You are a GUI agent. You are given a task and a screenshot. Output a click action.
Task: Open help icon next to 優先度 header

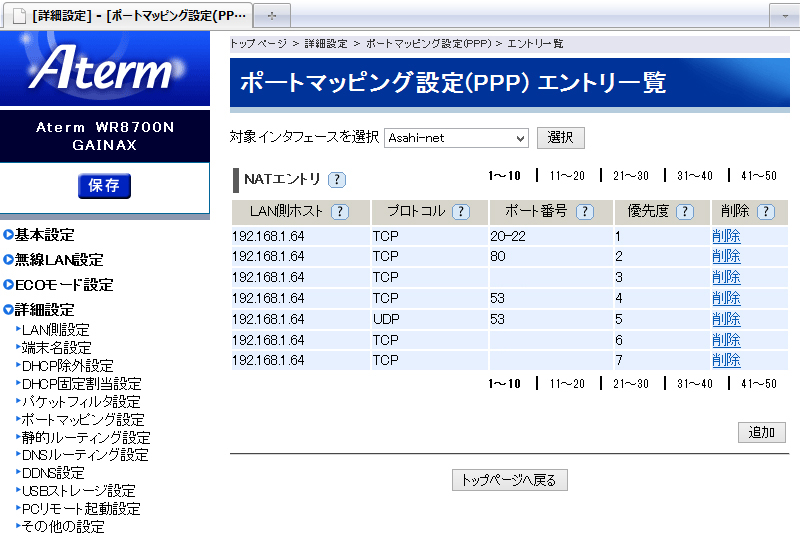[x=684, y=212]
